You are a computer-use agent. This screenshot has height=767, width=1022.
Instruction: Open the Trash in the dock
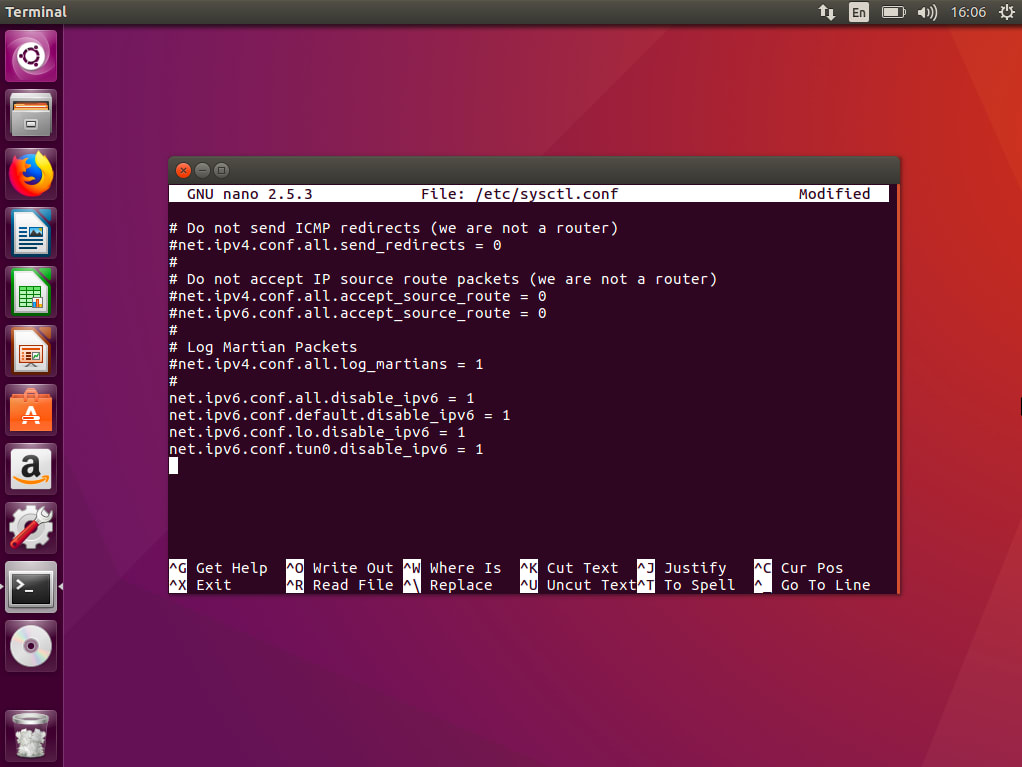(x=31, y=735)
